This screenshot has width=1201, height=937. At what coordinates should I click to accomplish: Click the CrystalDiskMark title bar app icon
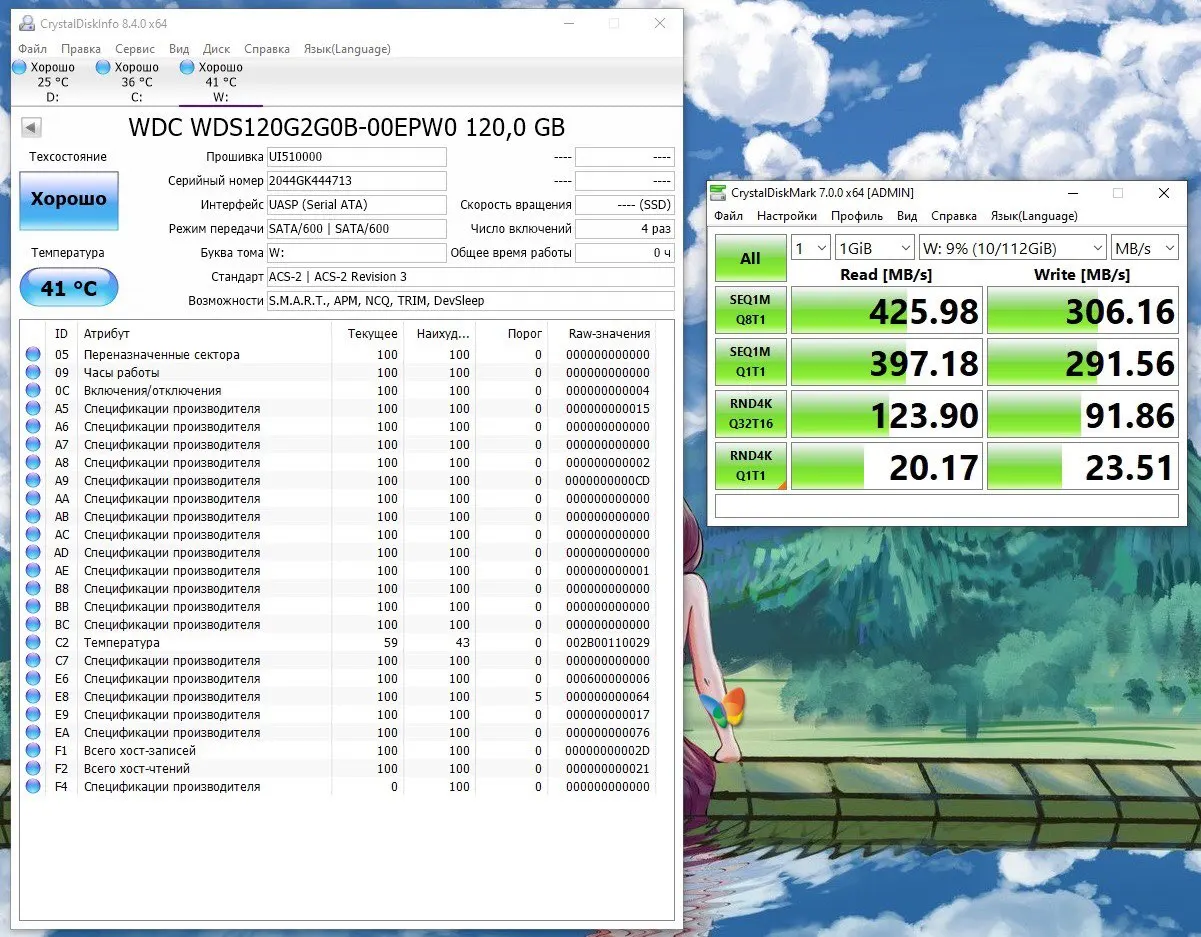pyautogui.click(x=719, y=193)
